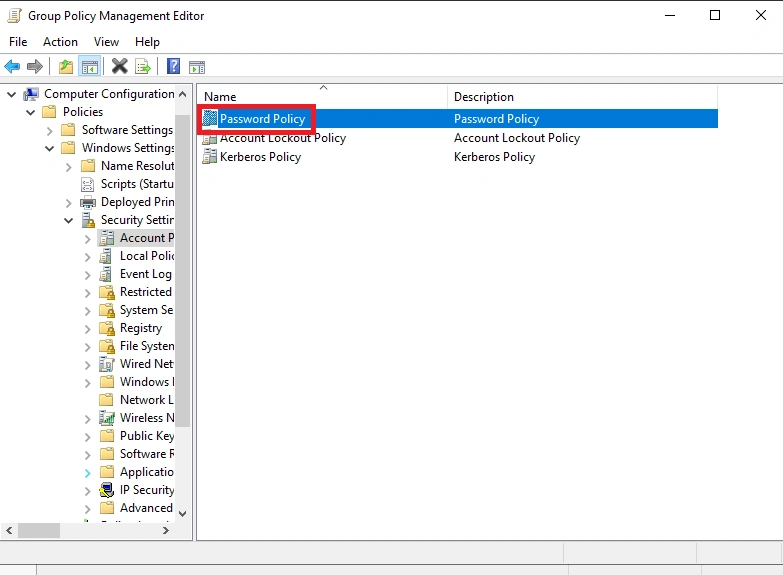
Task: Click the Wireless Network policies icon
Action: (x=106, y=418)
